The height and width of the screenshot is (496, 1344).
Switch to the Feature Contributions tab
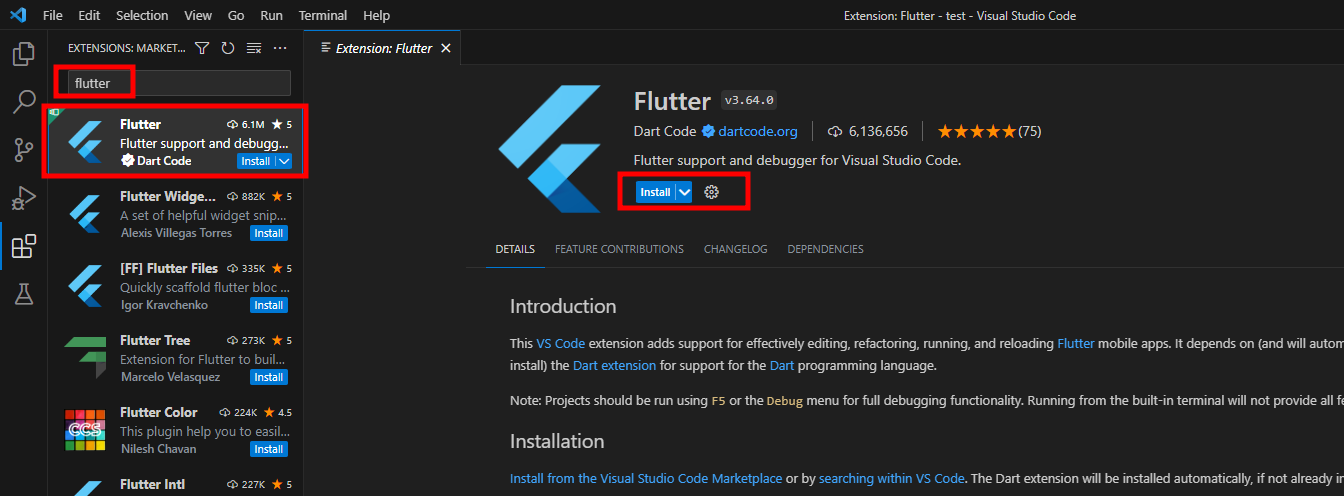pyautogui.click(x=619, y=249)
